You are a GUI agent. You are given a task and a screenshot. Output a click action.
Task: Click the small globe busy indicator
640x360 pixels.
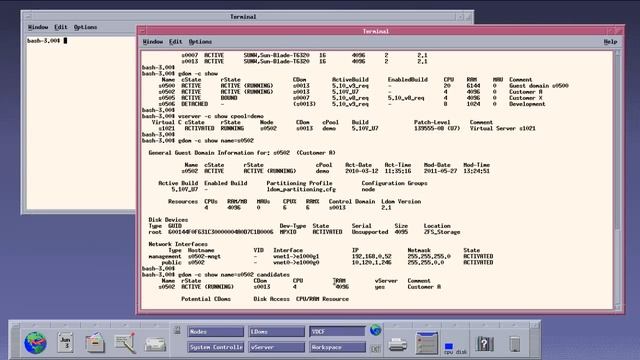[x=376, y=330]
